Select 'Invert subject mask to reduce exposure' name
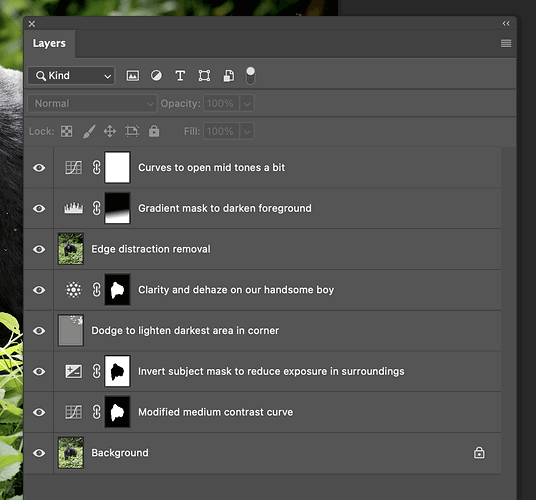Viewport: 536px width, 500px height. (x=271, y=371)
